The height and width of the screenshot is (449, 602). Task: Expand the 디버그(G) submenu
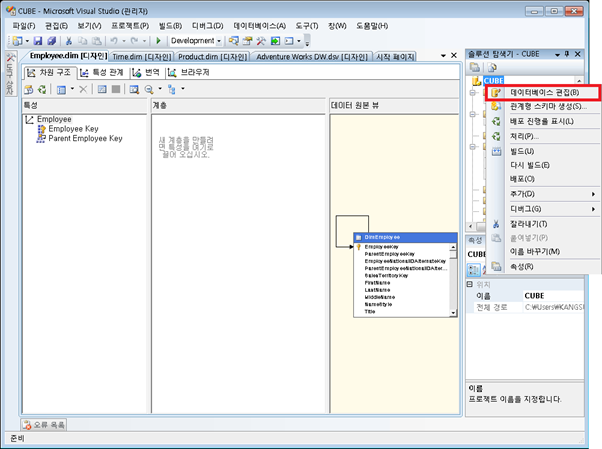(544, 209)
